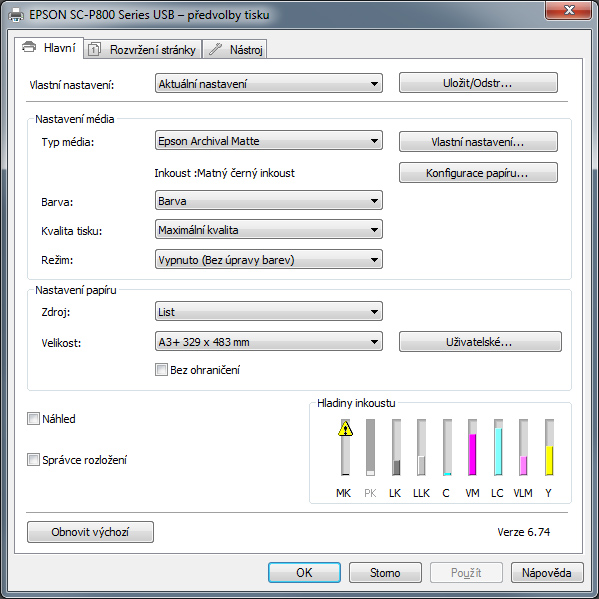
Task: Switch to the Hlavní tab
Action: (49, 48)
